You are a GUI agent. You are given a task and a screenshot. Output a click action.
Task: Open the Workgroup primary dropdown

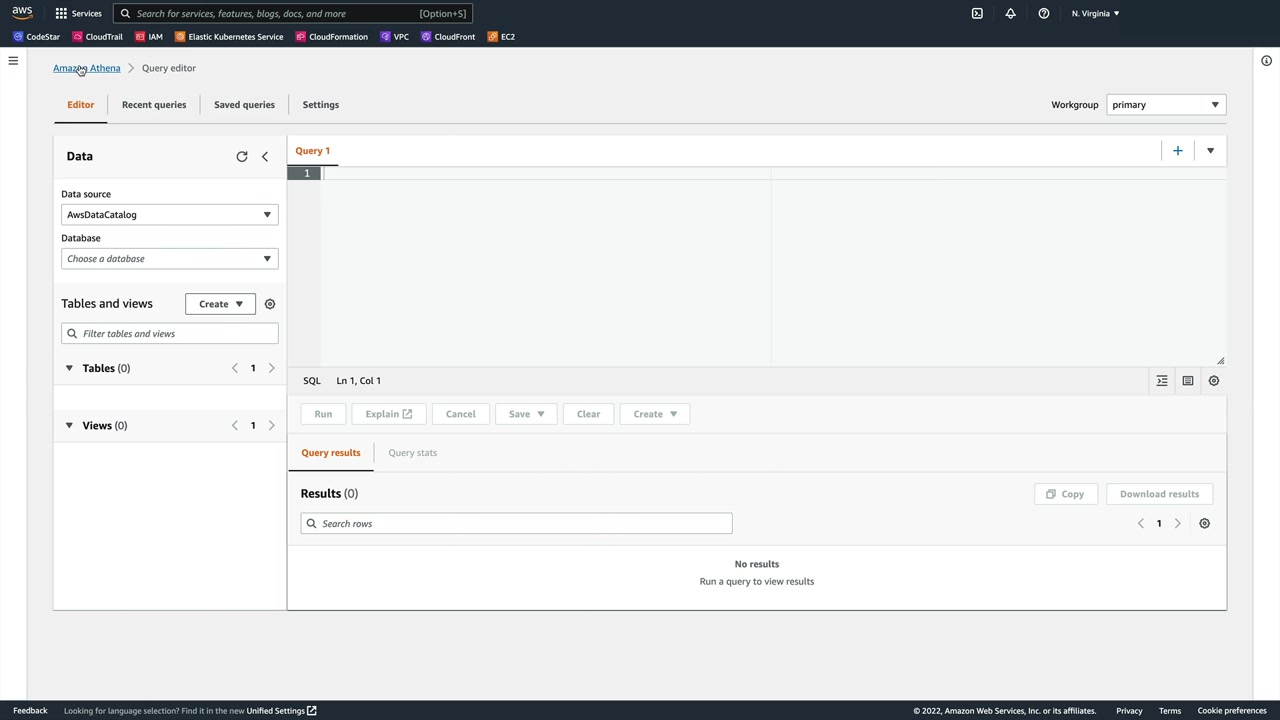1166,105
